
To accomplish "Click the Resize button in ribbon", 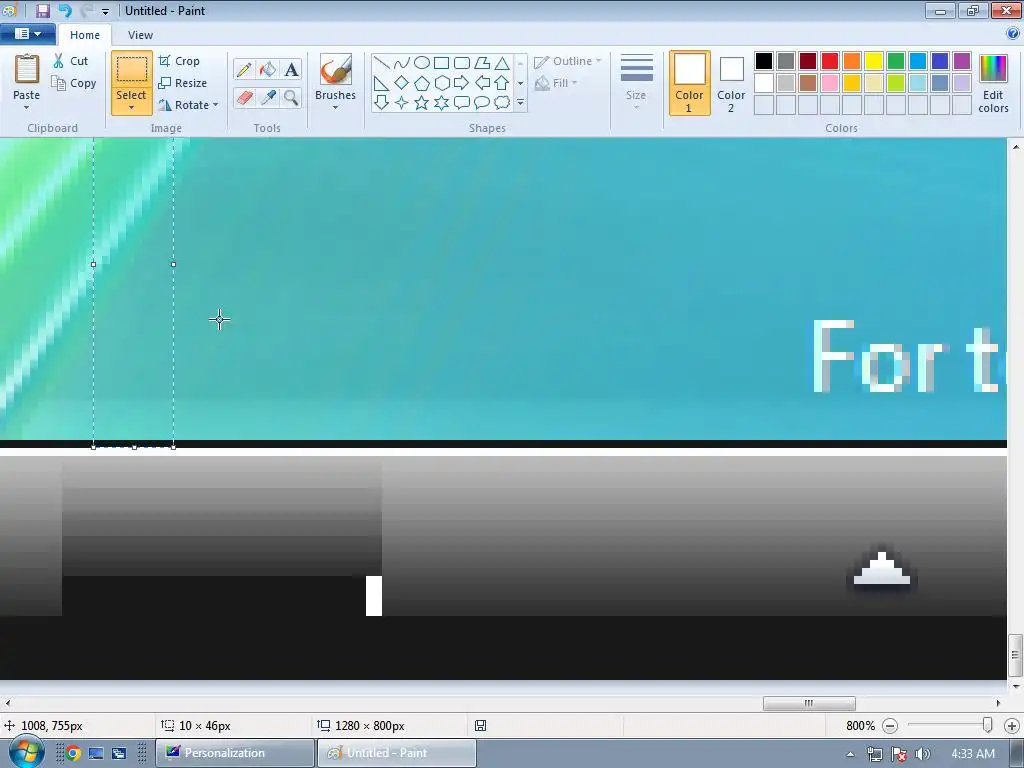I will pyautogui.click(x=182, y=83).
